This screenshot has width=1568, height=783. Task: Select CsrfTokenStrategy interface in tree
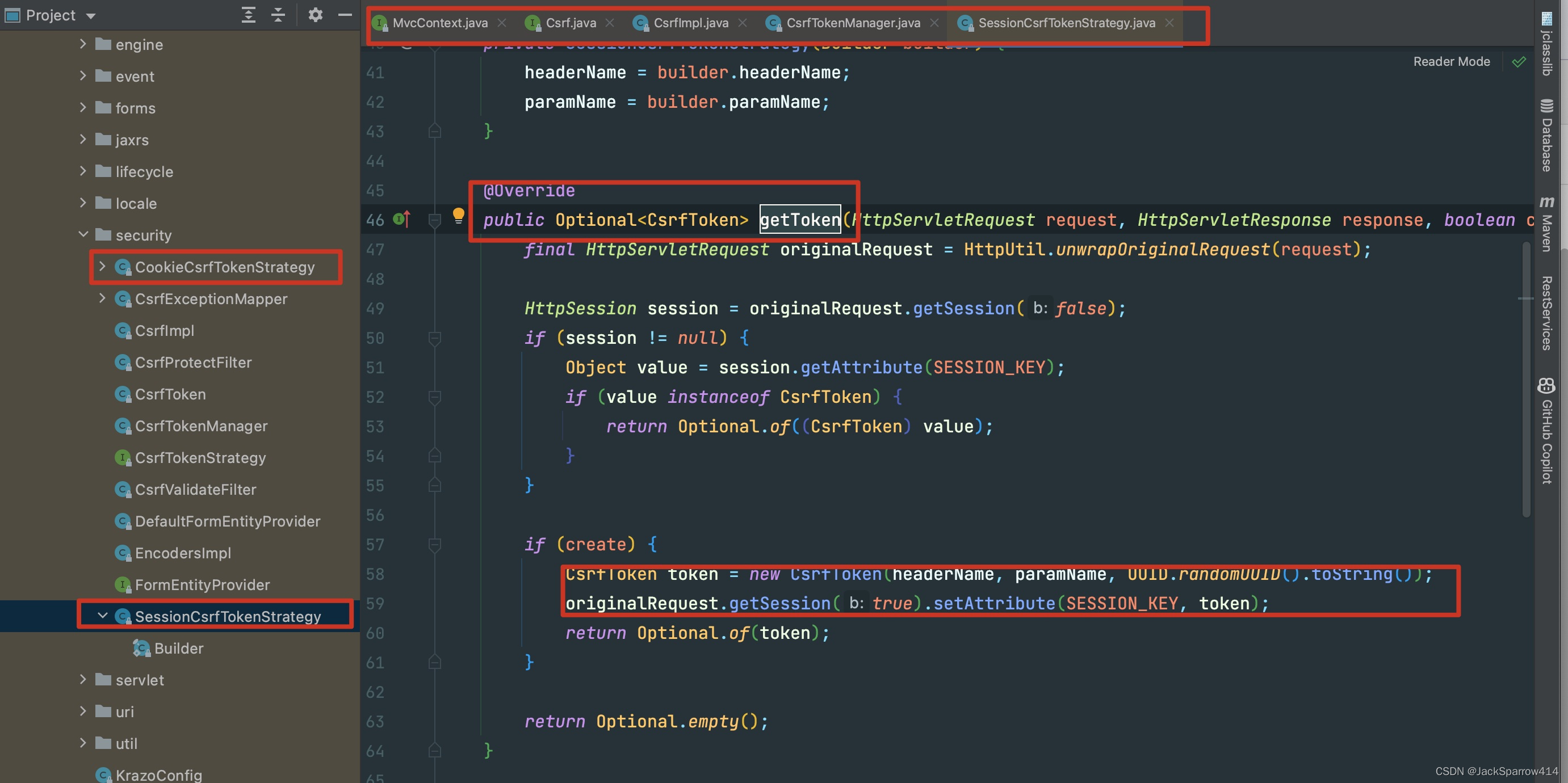[x=200, y=457]
